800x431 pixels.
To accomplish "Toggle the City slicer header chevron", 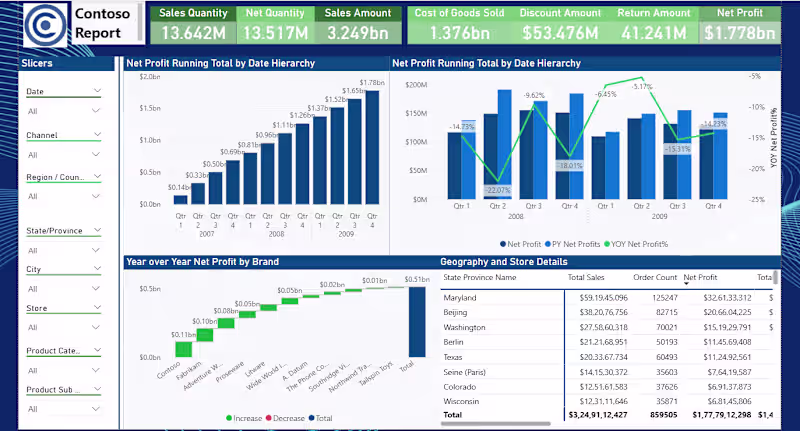I will coord(97,268).
